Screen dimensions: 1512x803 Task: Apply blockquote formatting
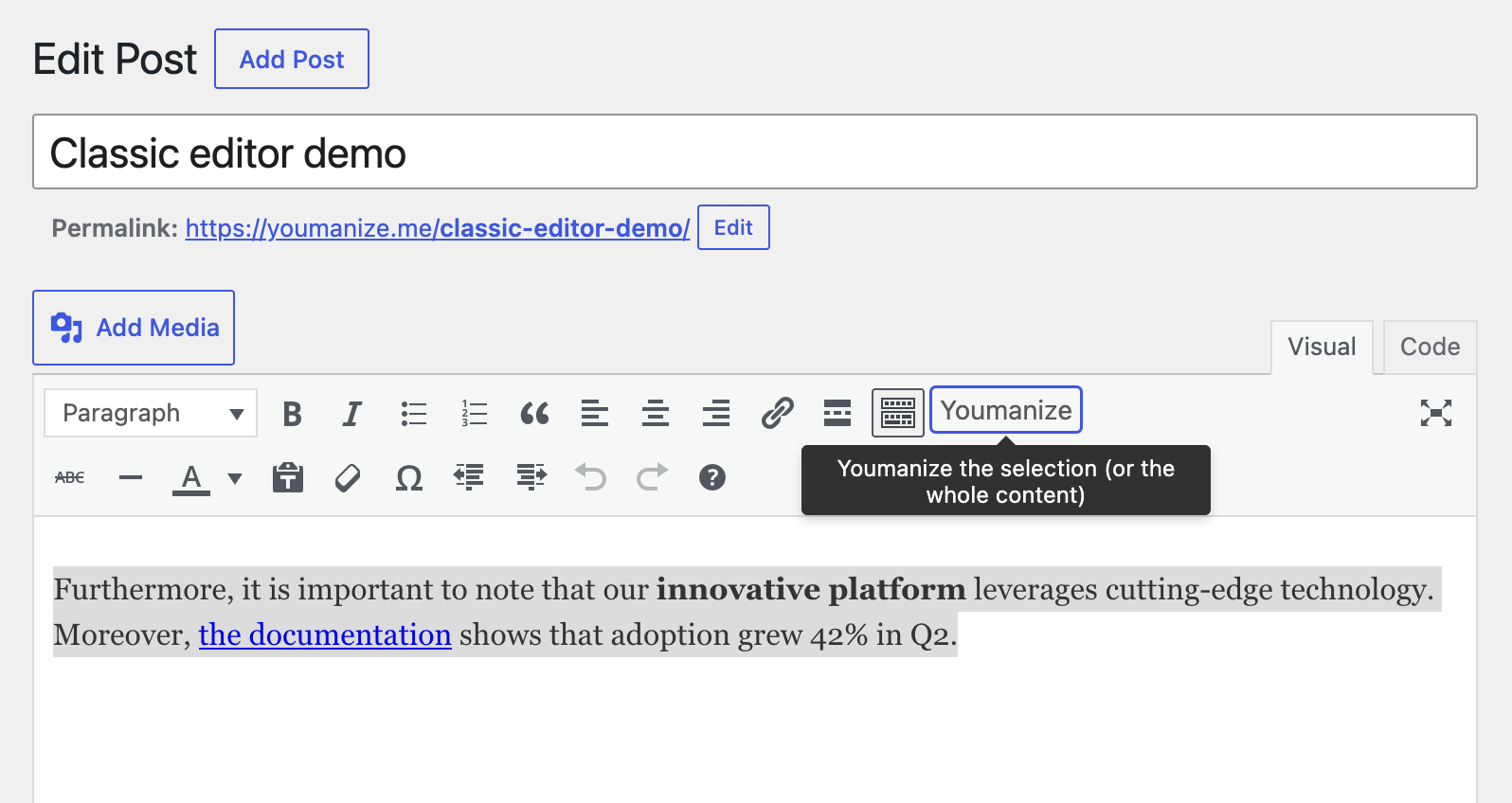click(534, 413)
